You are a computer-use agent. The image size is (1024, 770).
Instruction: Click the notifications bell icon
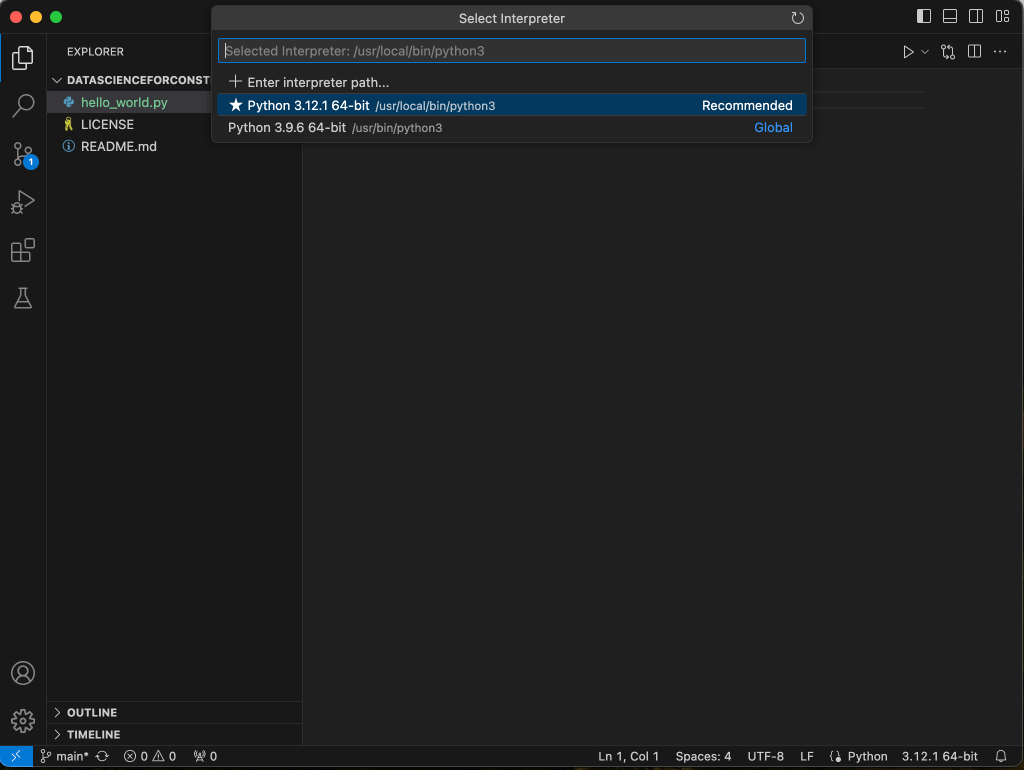point(1001,756)
